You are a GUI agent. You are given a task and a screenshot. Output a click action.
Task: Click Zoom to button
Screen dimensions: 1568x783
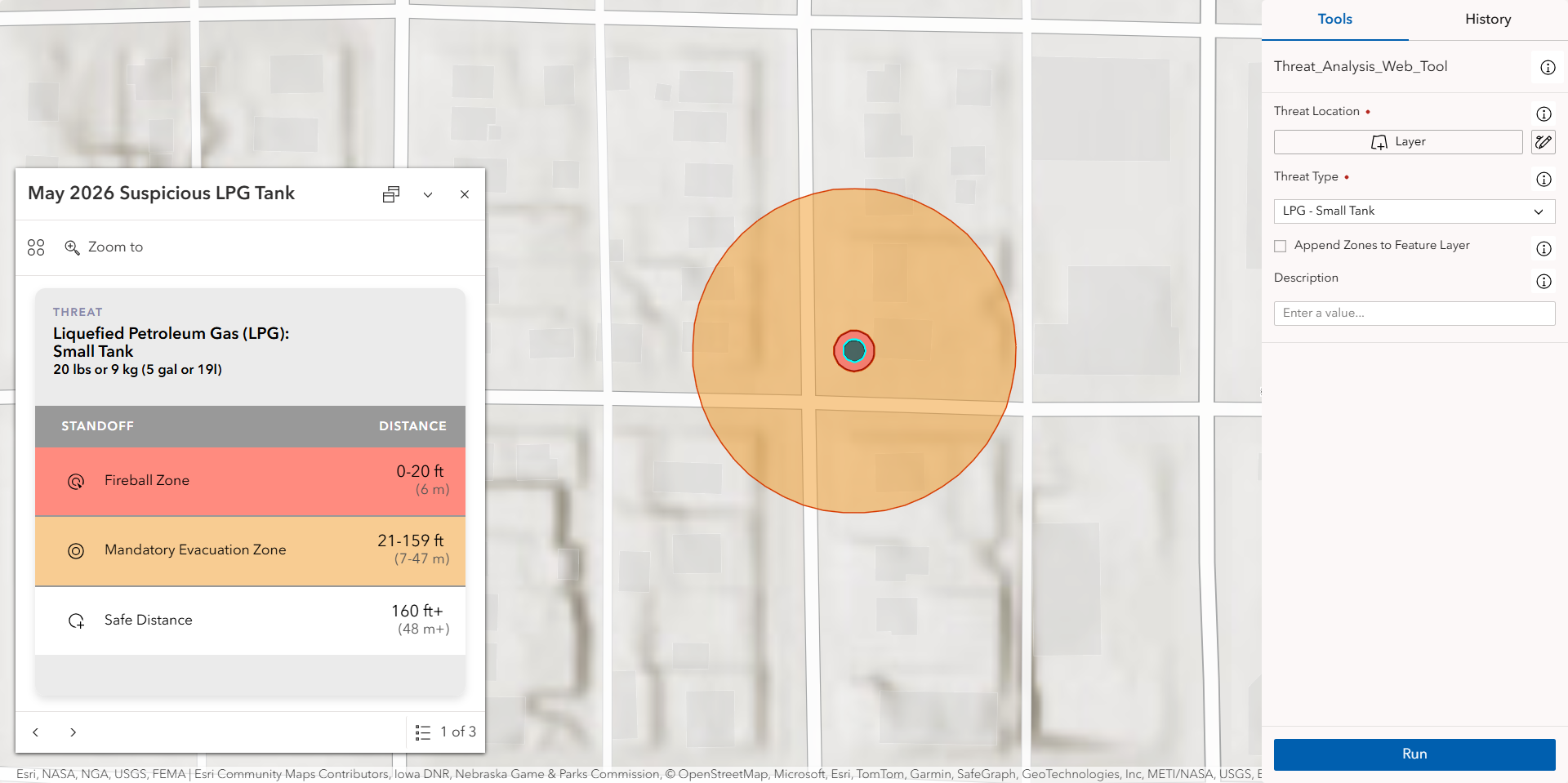tap(104, 247)
